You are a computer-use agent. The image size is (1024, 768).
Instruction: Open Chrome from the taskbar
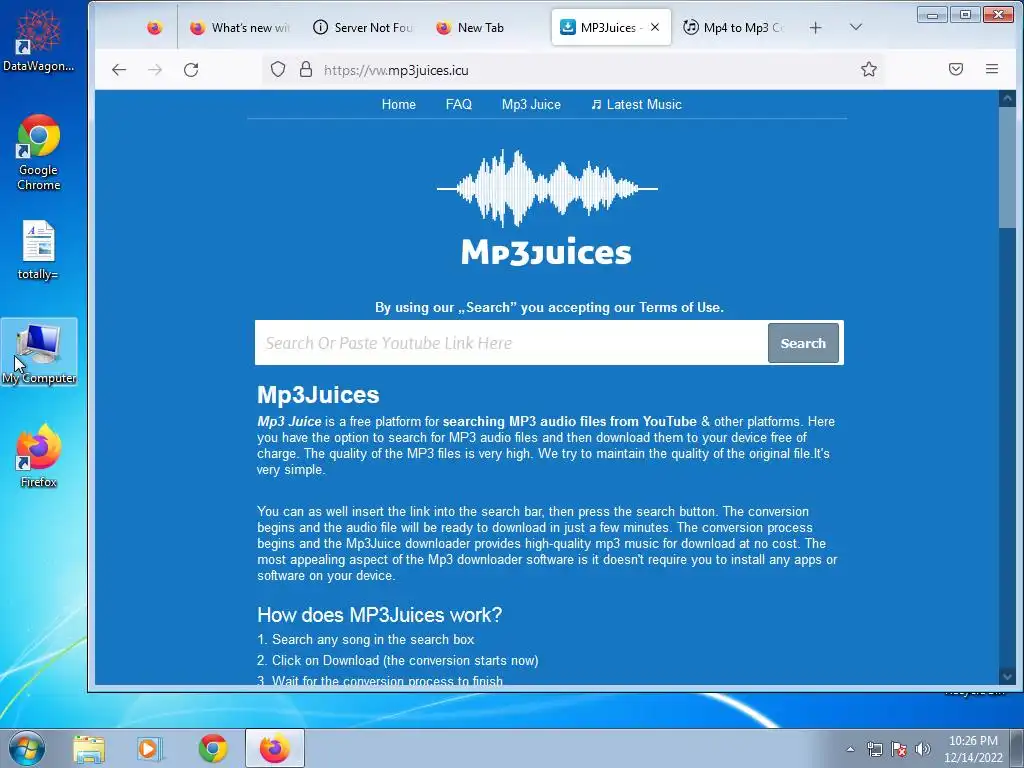(213, 749)
